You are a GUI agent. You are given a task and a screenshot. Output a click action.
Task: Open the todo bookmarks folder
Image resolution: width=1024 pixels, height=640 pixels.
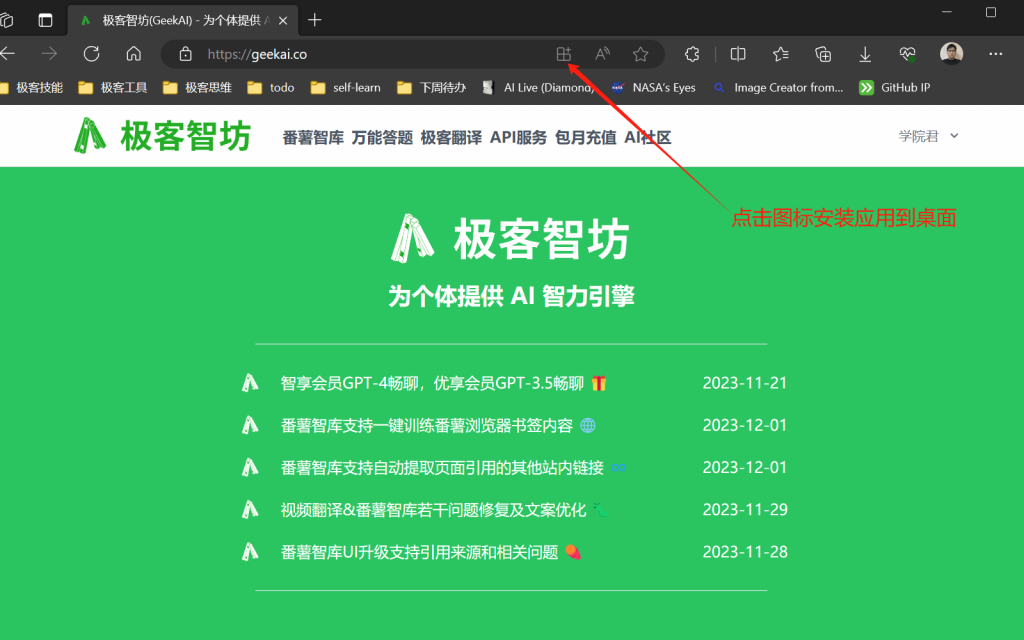click(x=270, y=88)
